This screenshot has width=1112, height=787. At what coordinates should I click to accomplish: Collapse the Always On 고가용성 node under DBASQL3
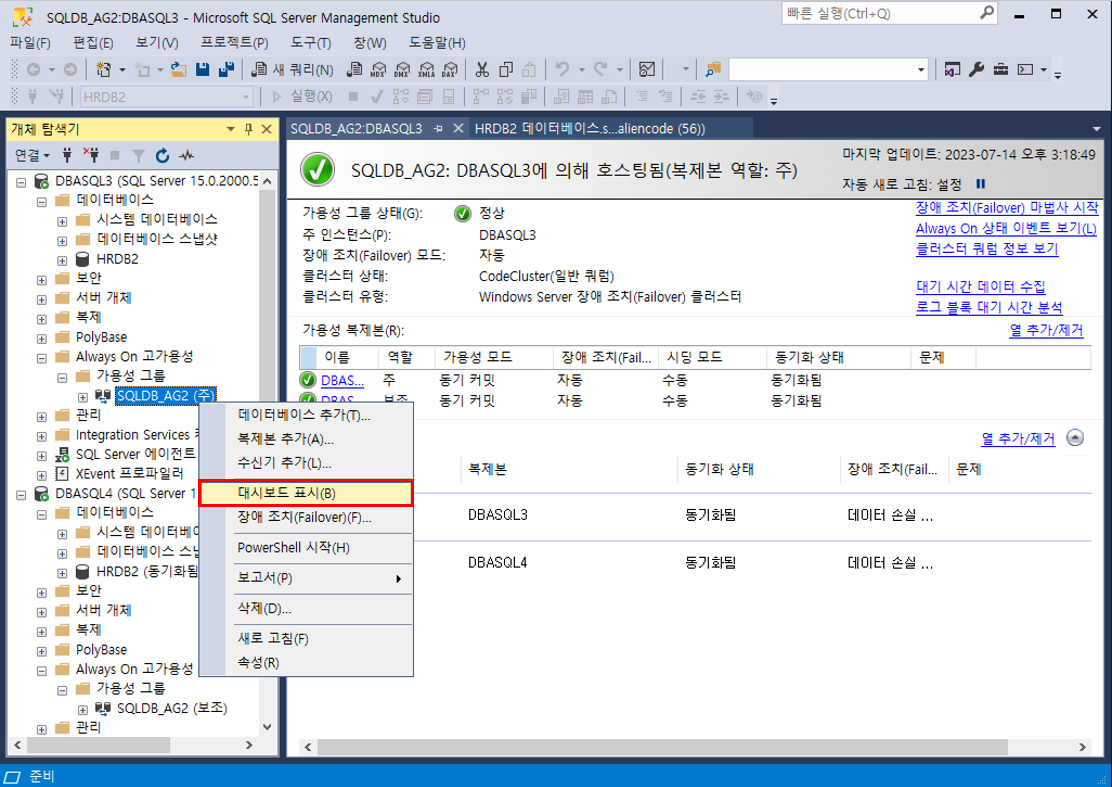(x=42, y=358)
